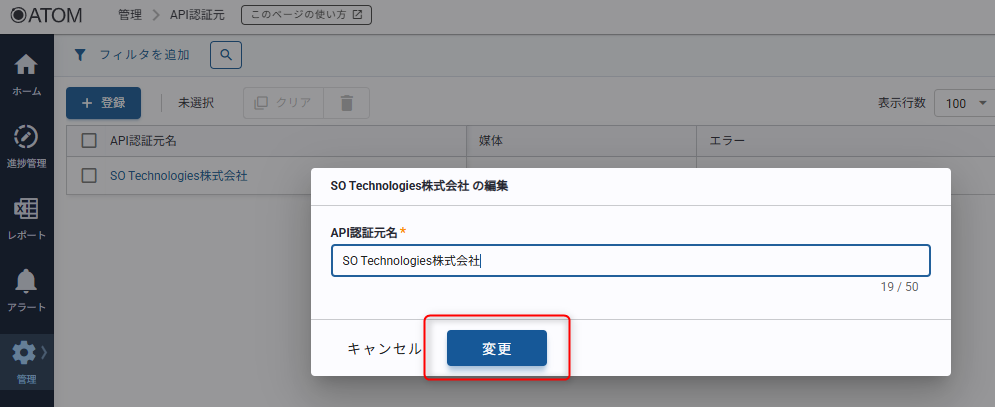The width and height of the screenshot is (995, 407).
Task: Select the 管理 gear icon
Action: [23, 353]
